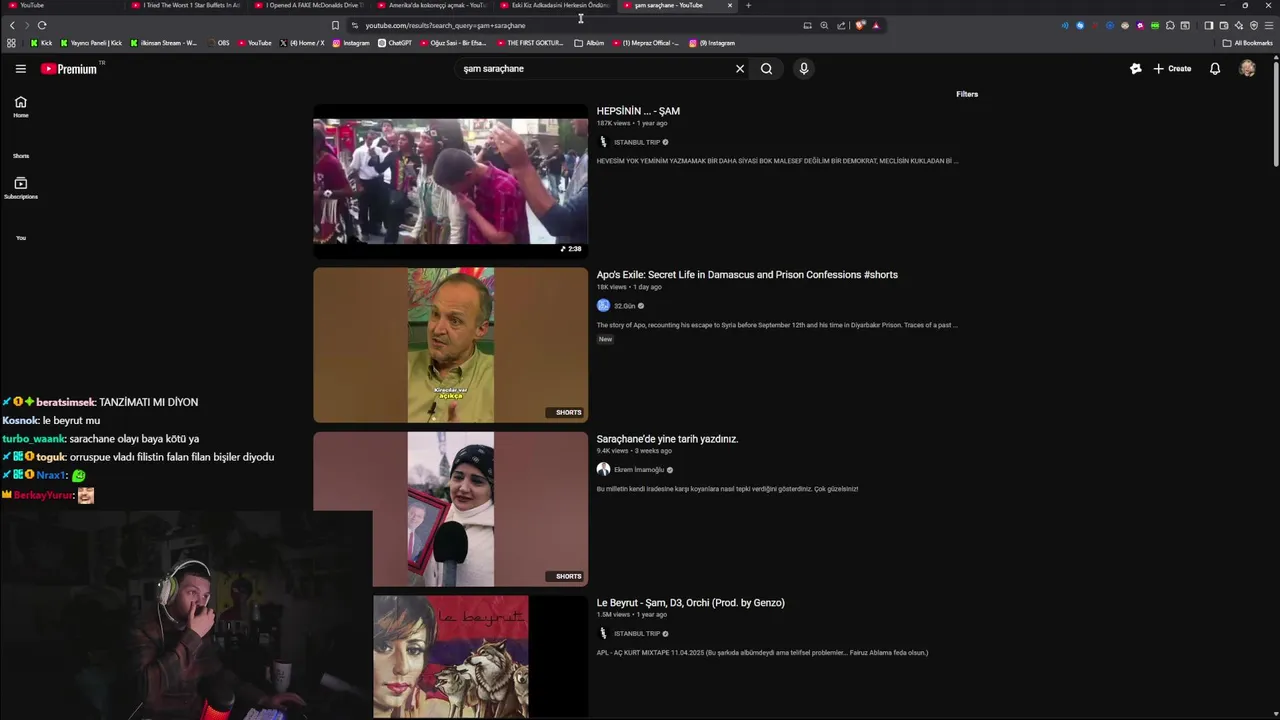Bookmark this page with the bookmark icon
This screenshot has height=720, width=1280.
(x=335, y=25)
